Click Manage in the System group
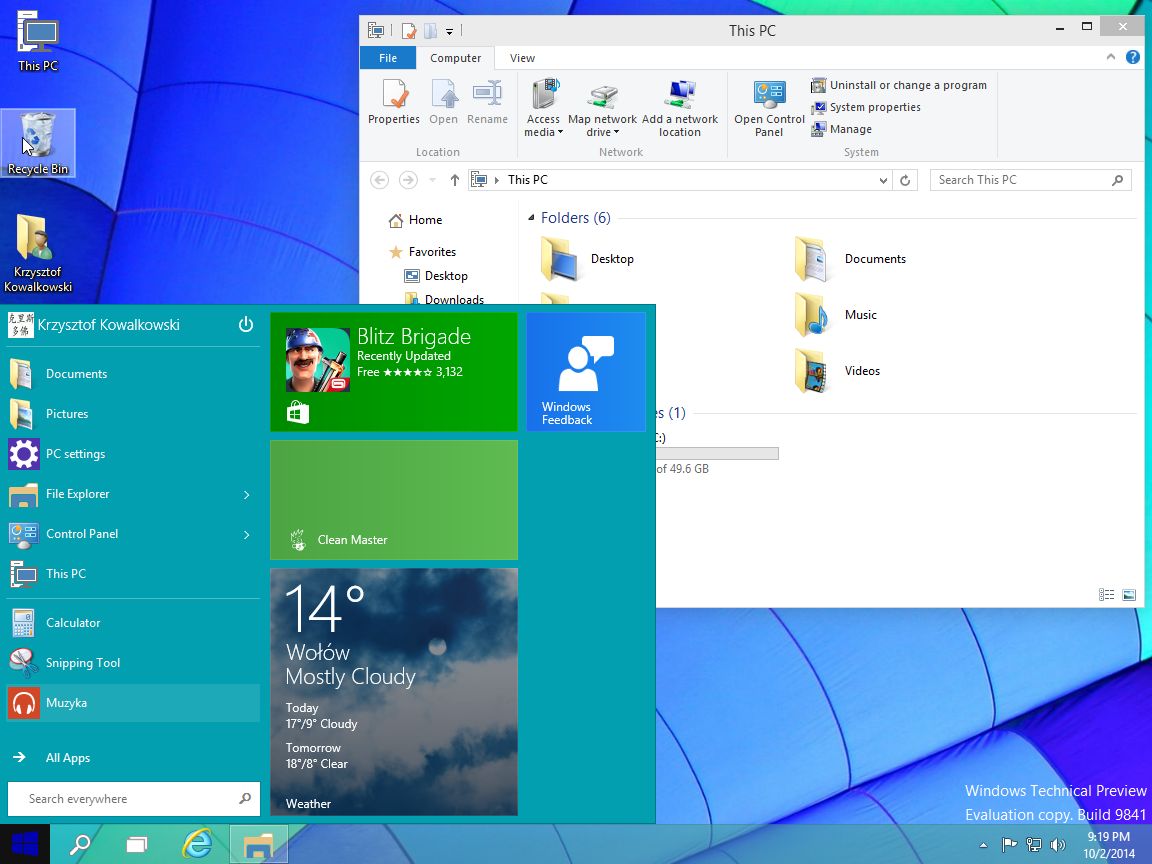This screenshot has width=1152, height=864. 842,129
